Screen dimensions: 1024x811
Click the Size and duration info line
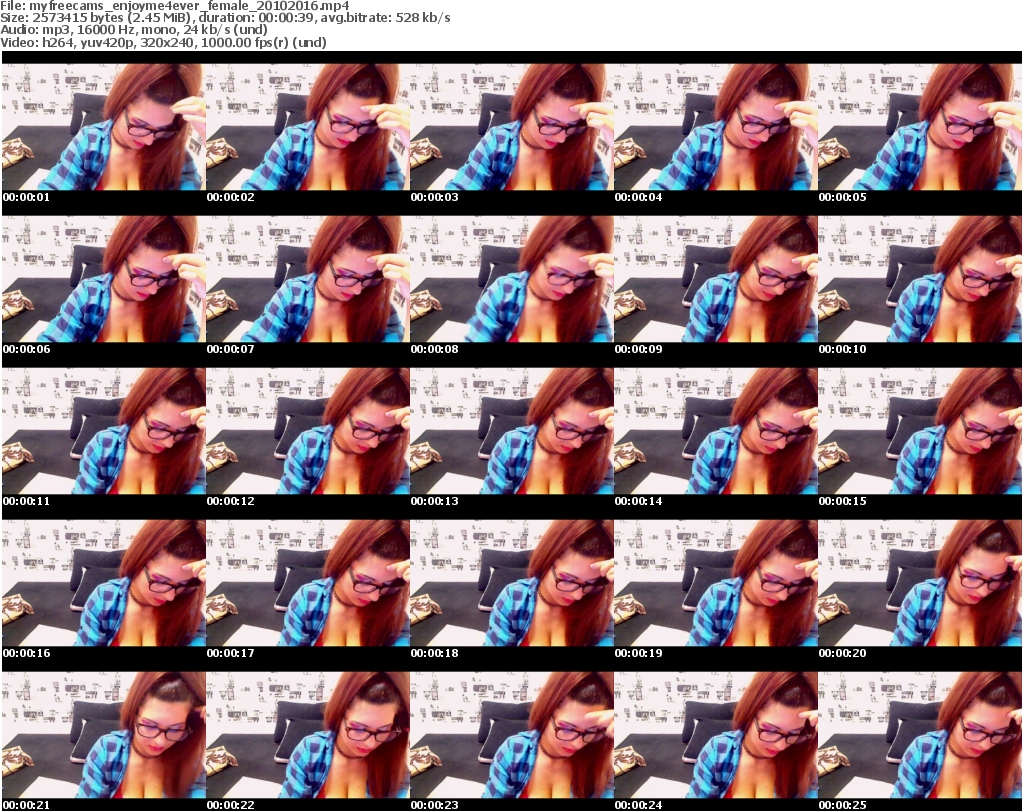tap(225, 18)
